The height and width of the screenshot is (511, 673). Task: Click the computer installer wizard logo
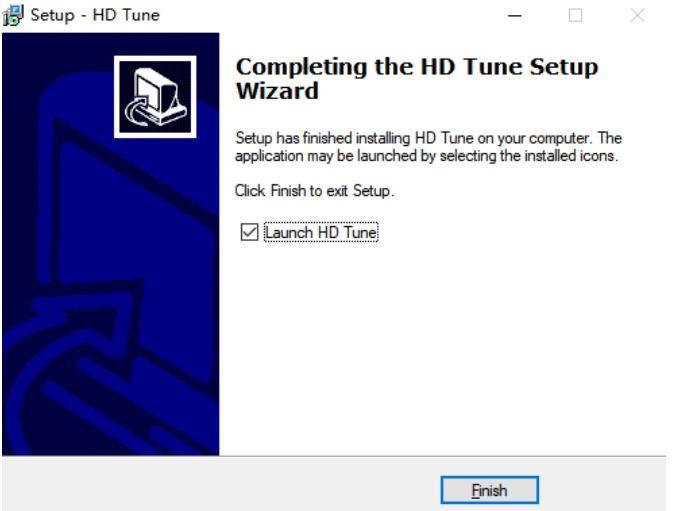tap(155, 97)
